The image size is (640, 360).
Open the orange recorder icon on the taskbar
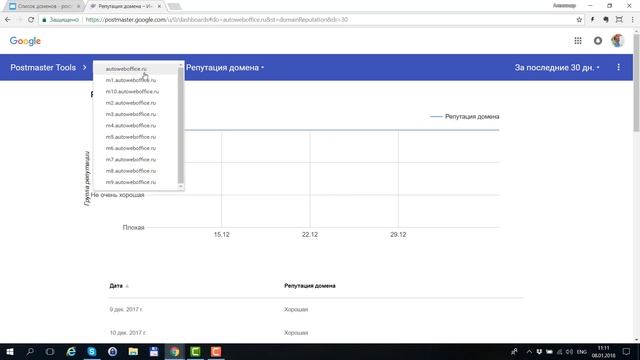[x=216, y=351]
